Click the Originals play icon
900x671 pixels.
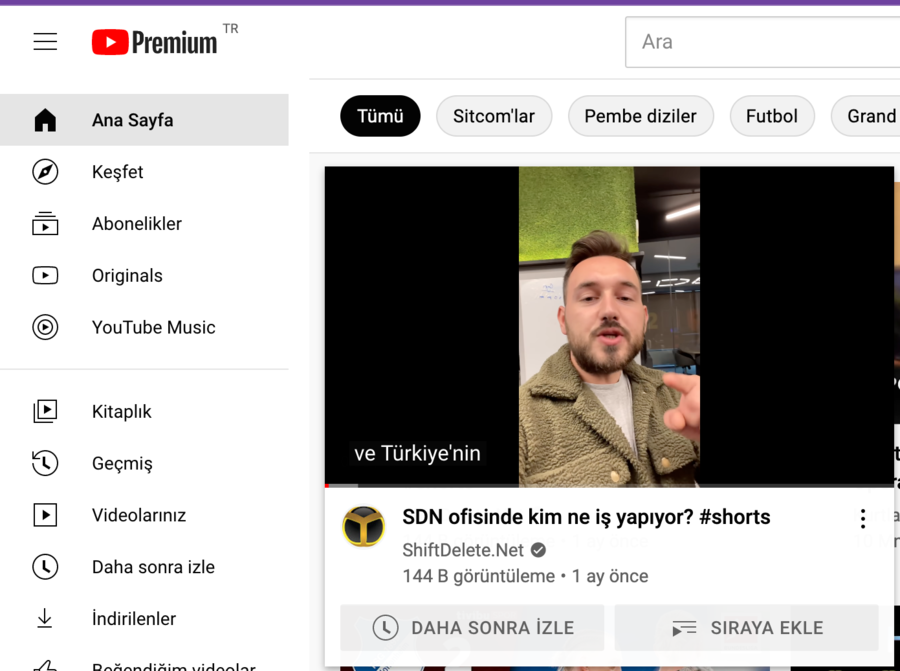coord(45,276)
